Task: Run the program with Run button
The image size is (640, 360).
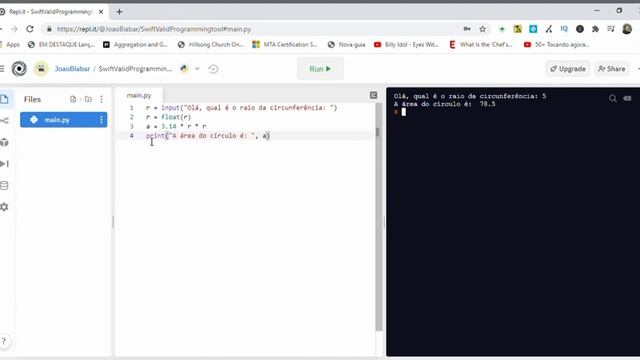Action: click(x=320, y=69)
